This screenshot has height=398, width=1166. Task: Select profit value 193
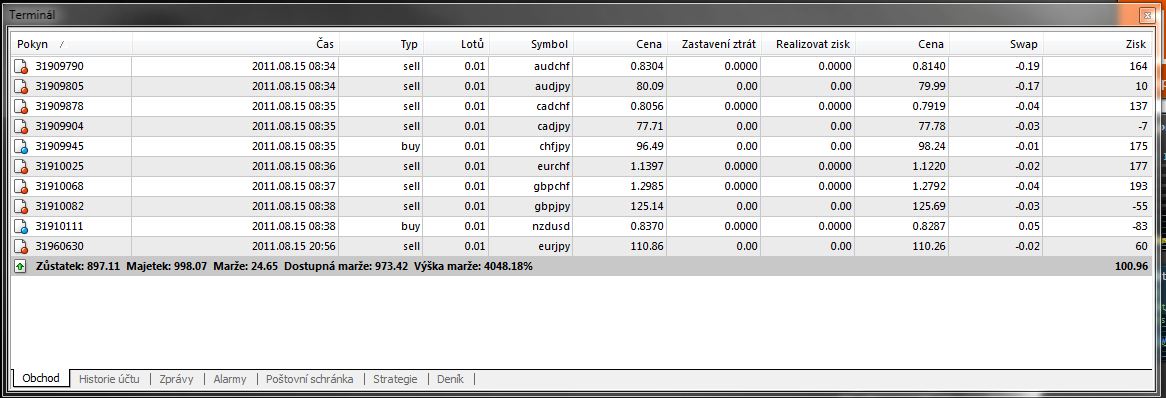coord(1138,187)
